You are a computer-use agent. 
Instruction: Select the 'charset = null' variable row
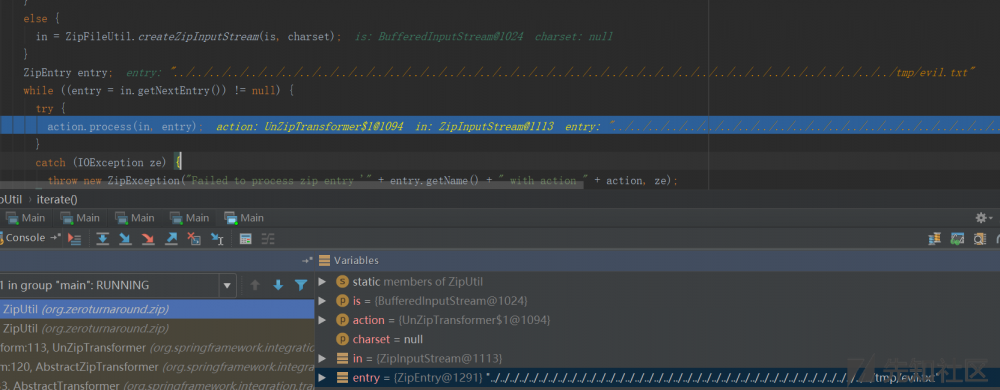pos(658,339)
